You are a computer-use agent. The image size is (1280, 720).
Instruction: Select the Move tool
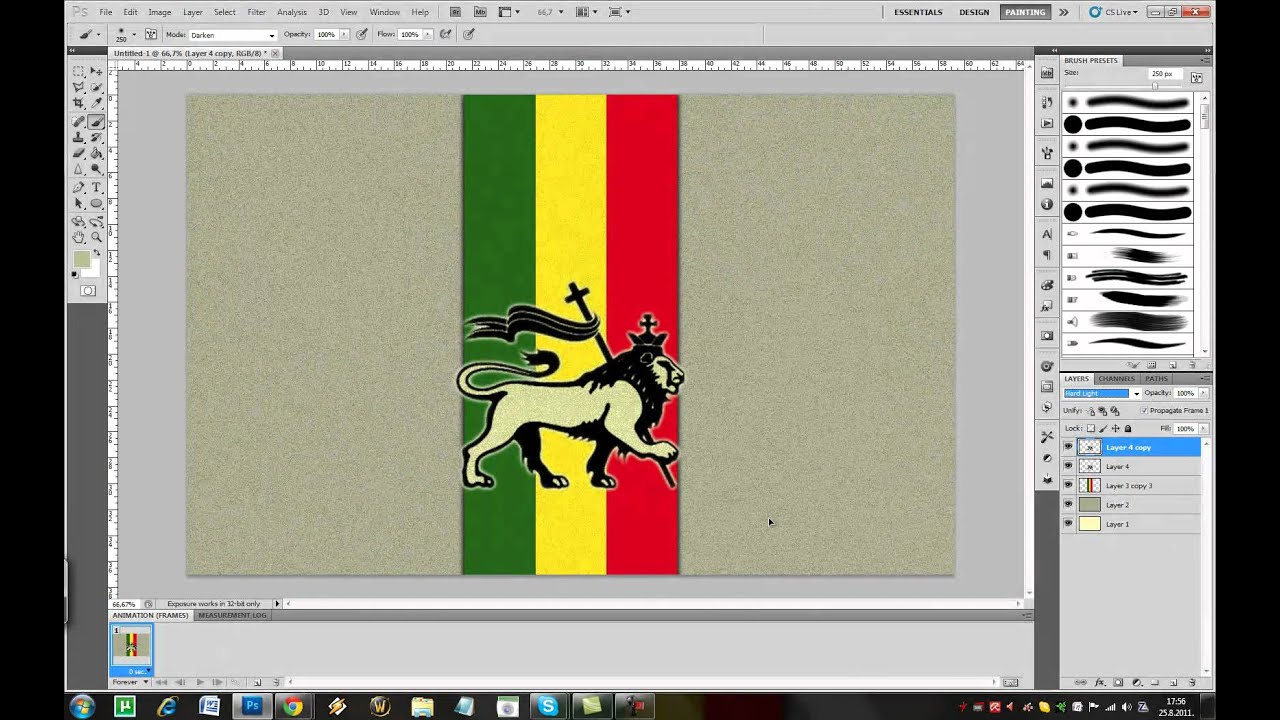pos(96,71)
